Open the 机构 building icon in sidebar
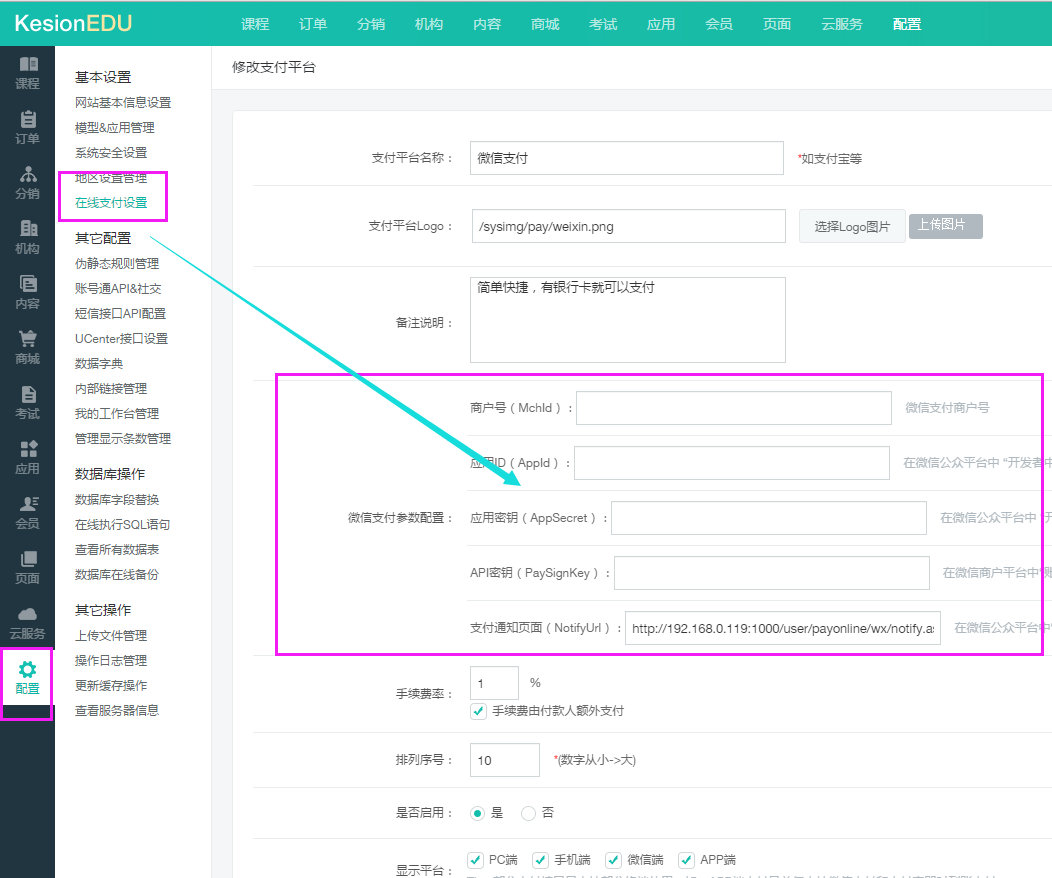This screenshot has height=878, width=1052. click(x=27, y=230)
